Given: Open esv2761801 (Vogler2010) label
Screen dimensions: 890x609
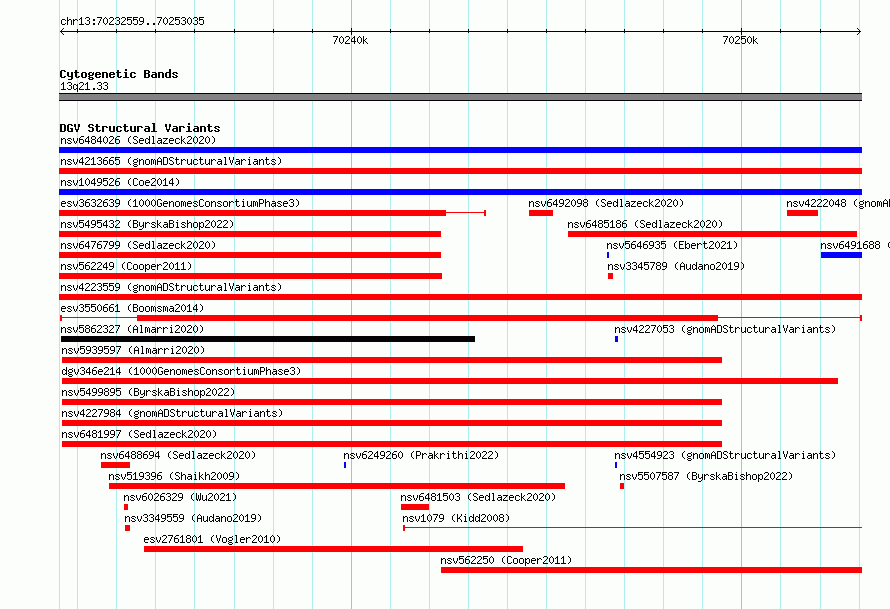Looking at the screenshot, I should [x=212, y=539].
